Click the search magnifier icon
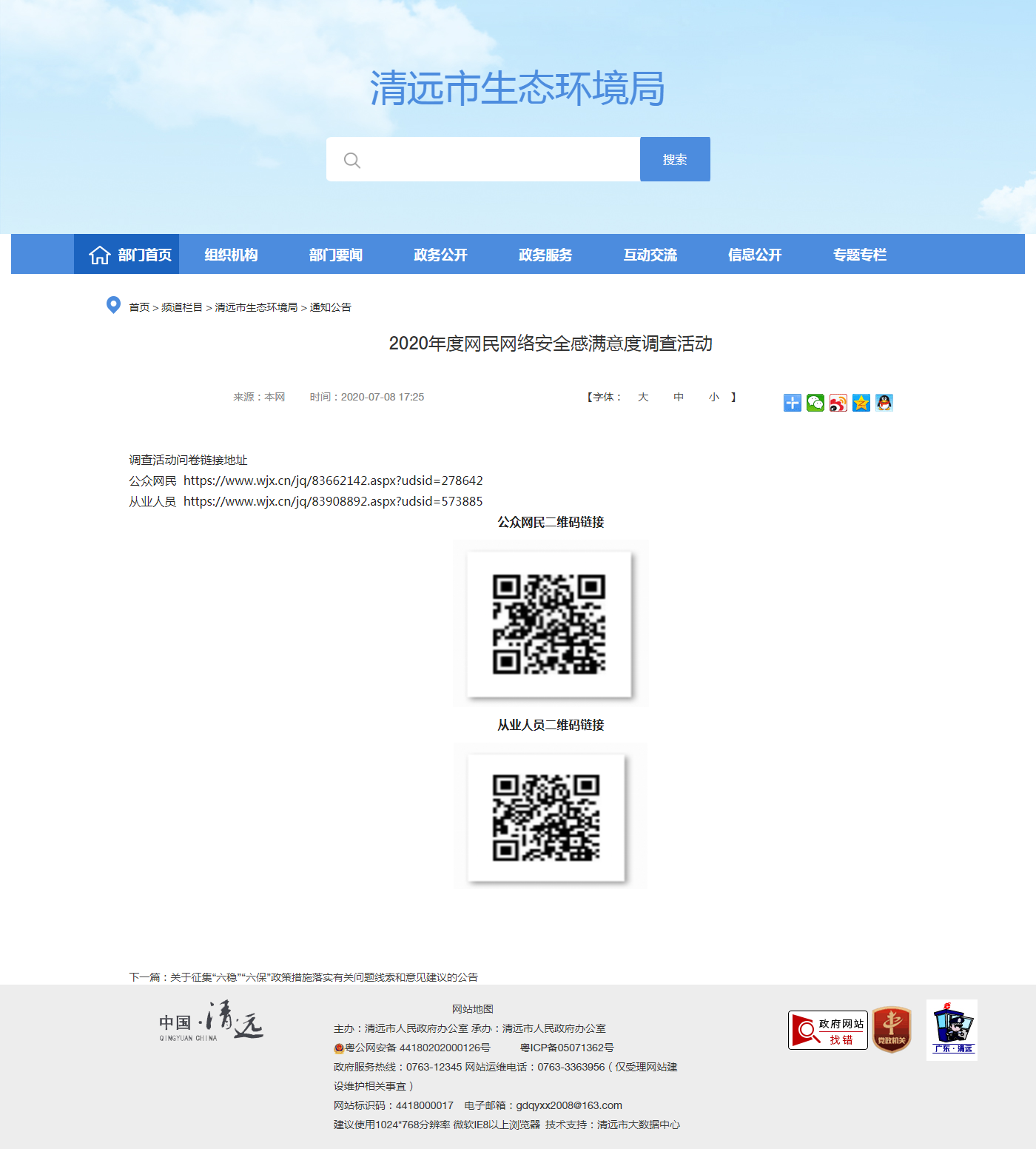1036x1149 pixels. [x=352, y=160]
